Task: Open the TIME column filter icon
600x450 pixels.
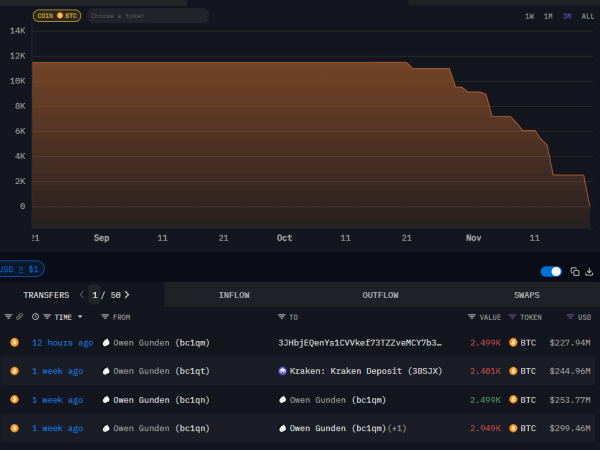Action: 47,317
